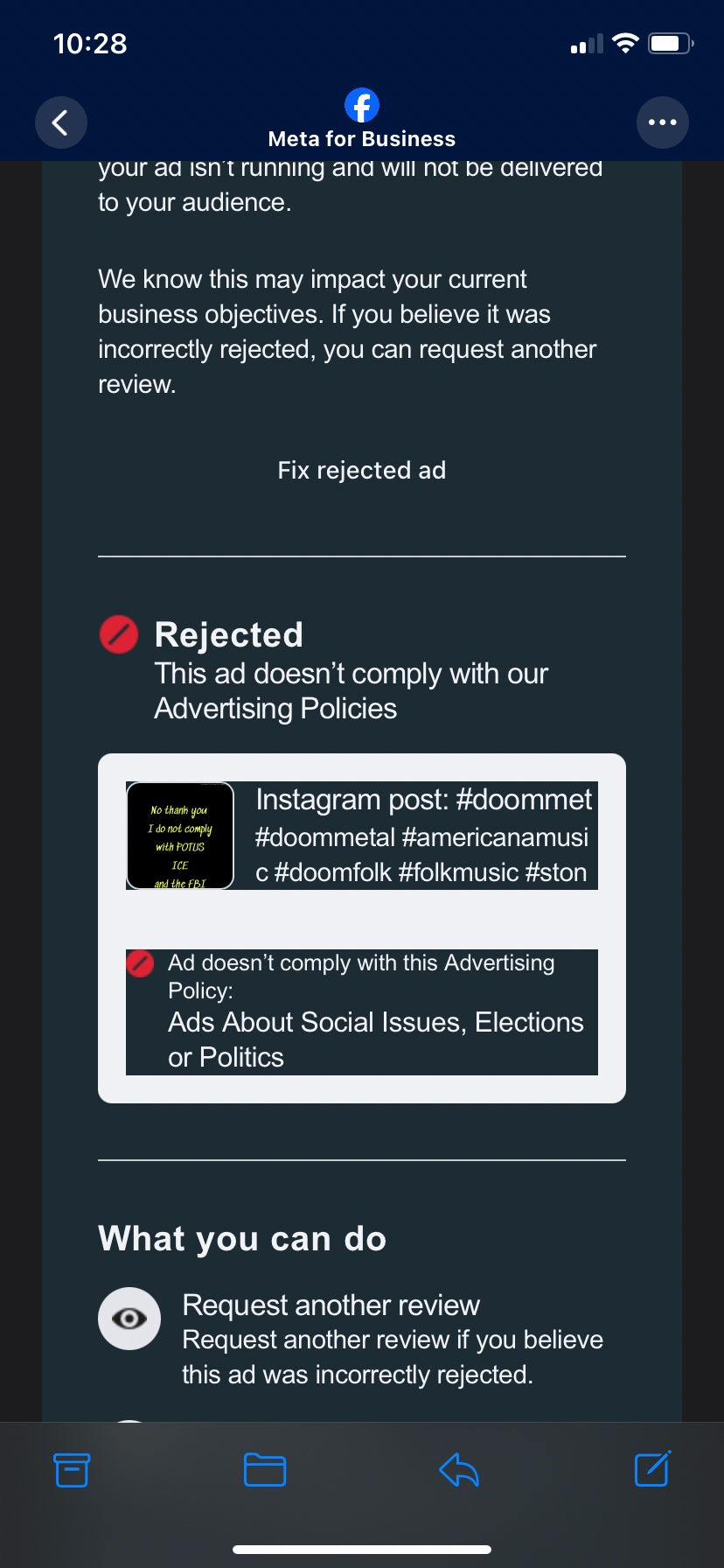Tap the home indicator bar
This screenshot has width=724, height=1568.
pos(362,1550)
